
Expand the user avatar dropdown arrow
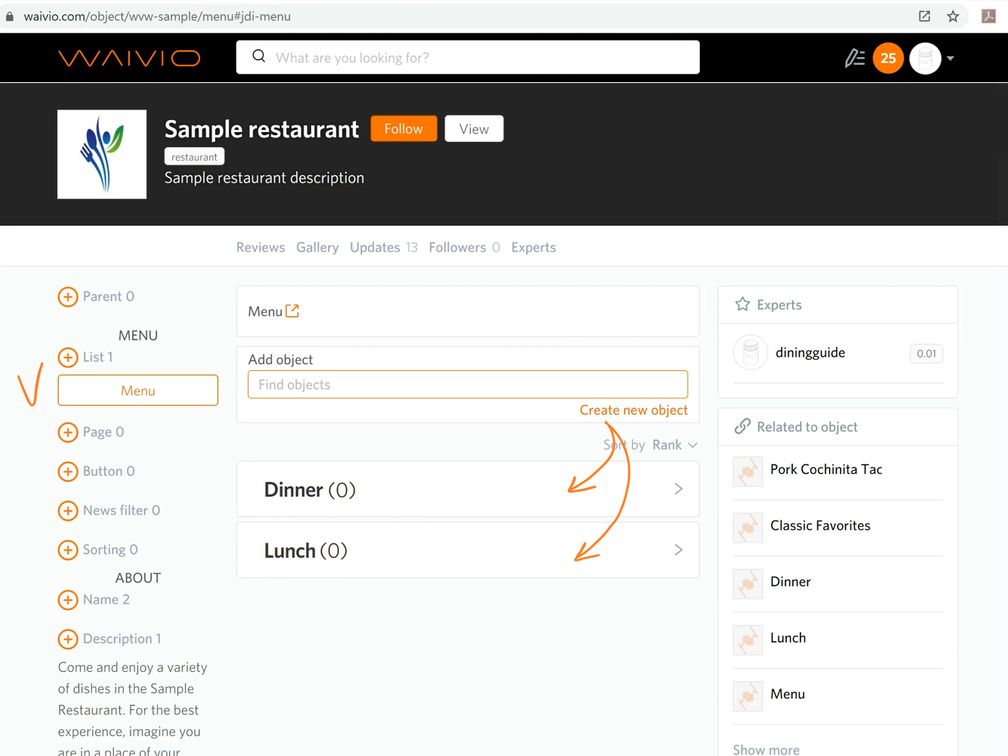pos(950,58)
